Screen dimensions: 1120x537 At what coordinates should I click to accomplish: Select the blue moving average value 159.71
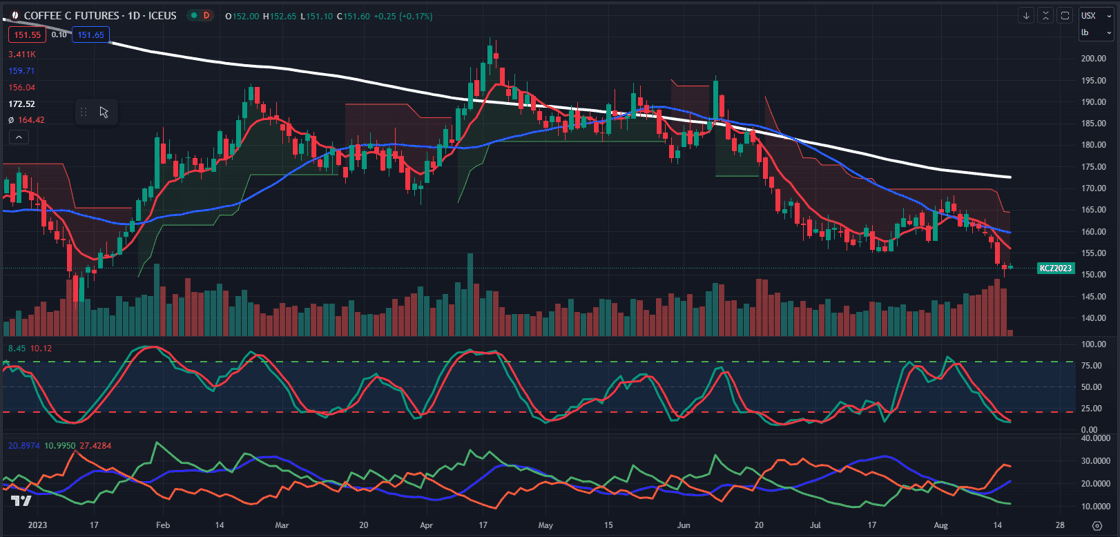pos(21,71)
